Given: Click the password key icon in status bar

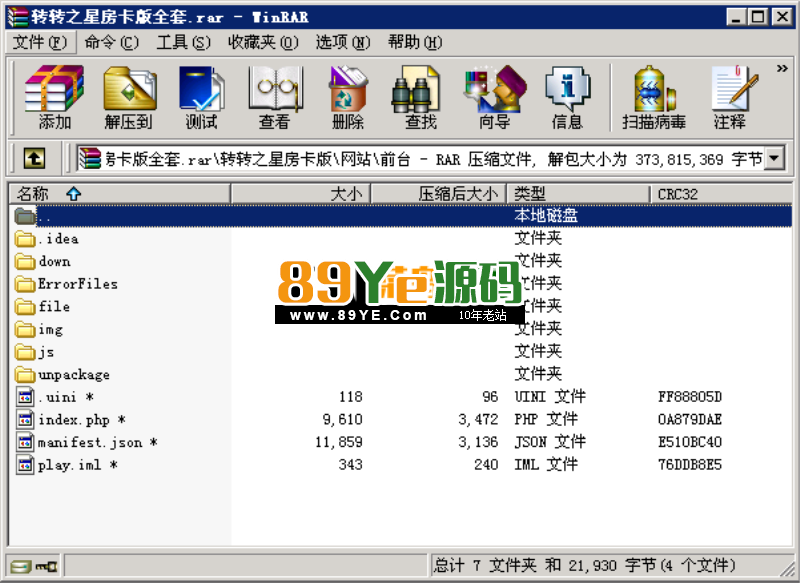Looking at the screenshot, I should [46, 566].
